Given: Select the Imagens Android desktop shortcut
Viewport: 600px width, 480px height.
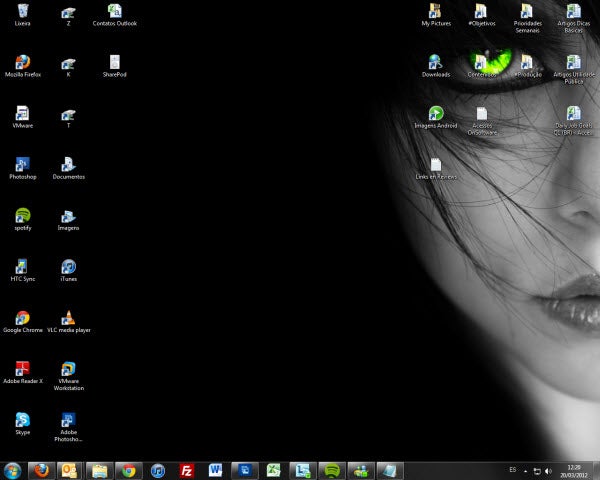Looking at the screenshot, I should pos(436,113).
